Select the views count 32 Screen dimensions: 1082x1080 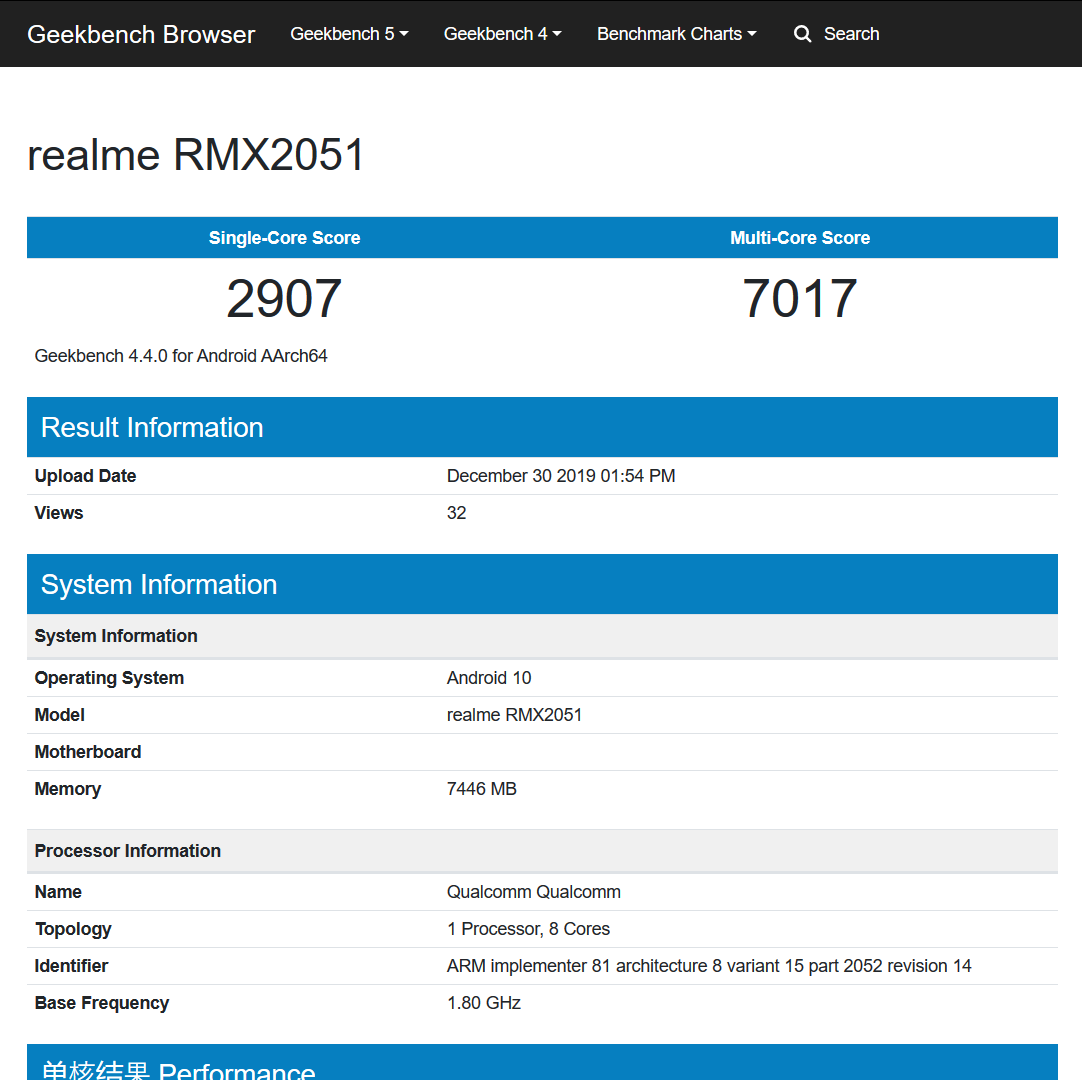[456, 513]
